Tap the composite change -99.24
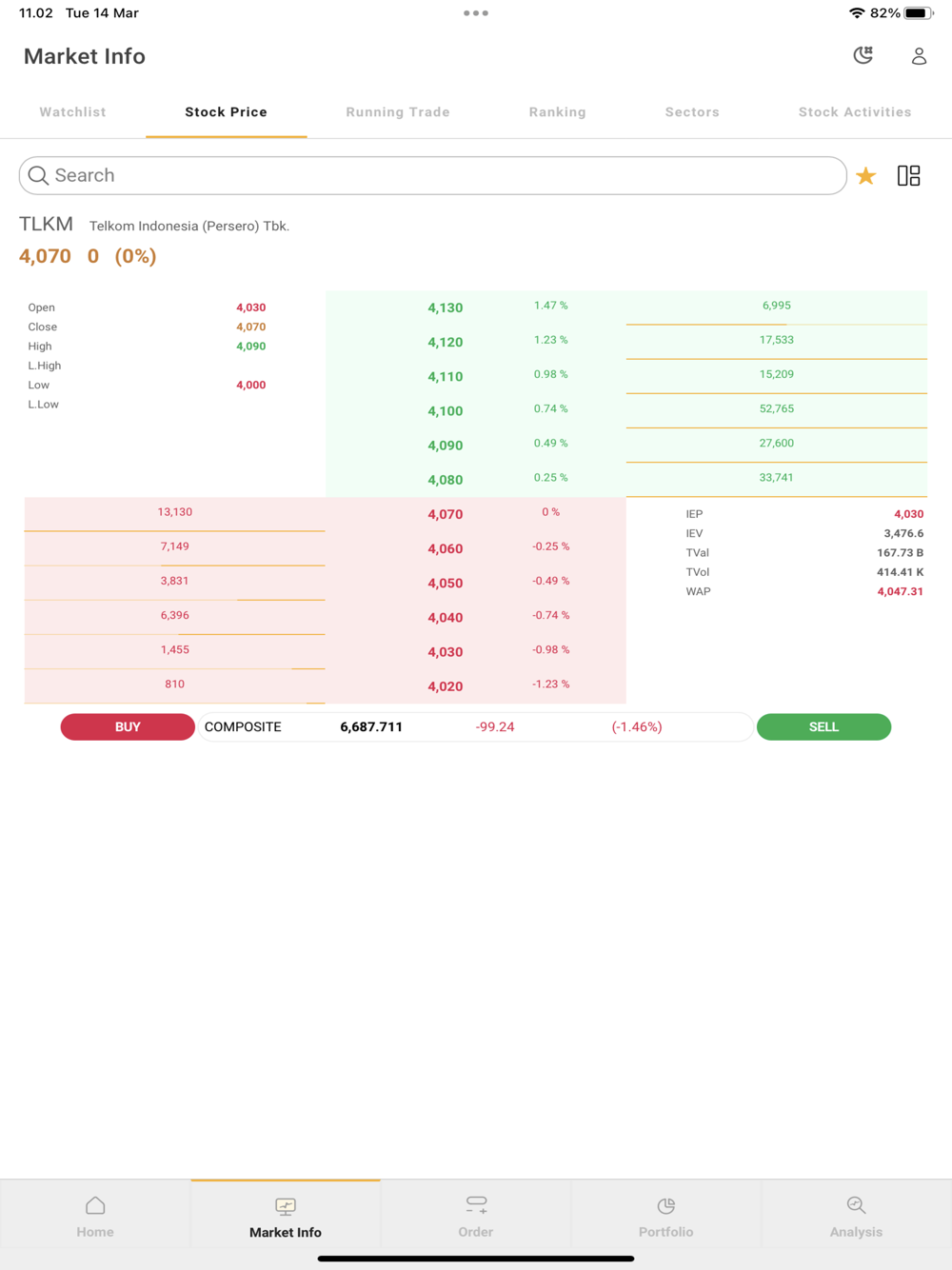 [495, 726]
